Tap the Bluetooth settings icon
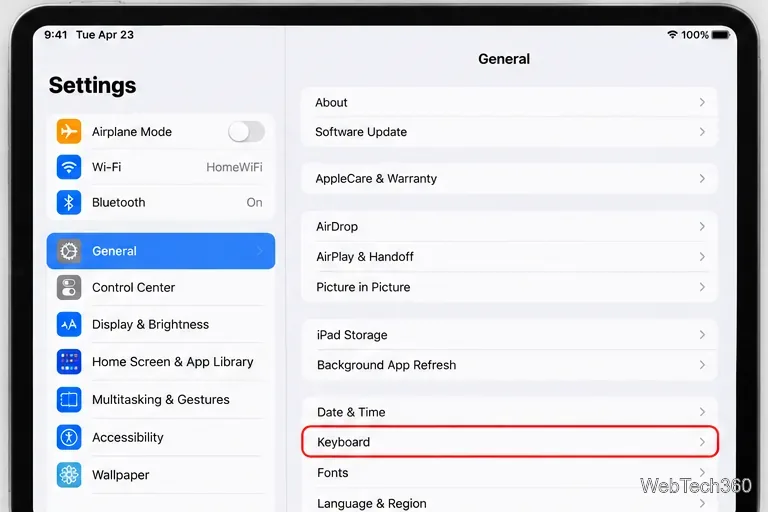This screenshot has width=768, height=512. pos(69,202)
